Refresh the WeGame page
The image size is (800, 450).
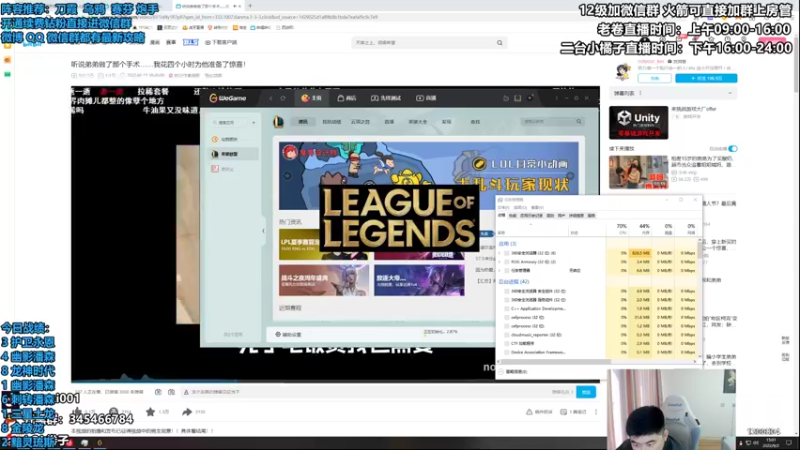(283, 98)
